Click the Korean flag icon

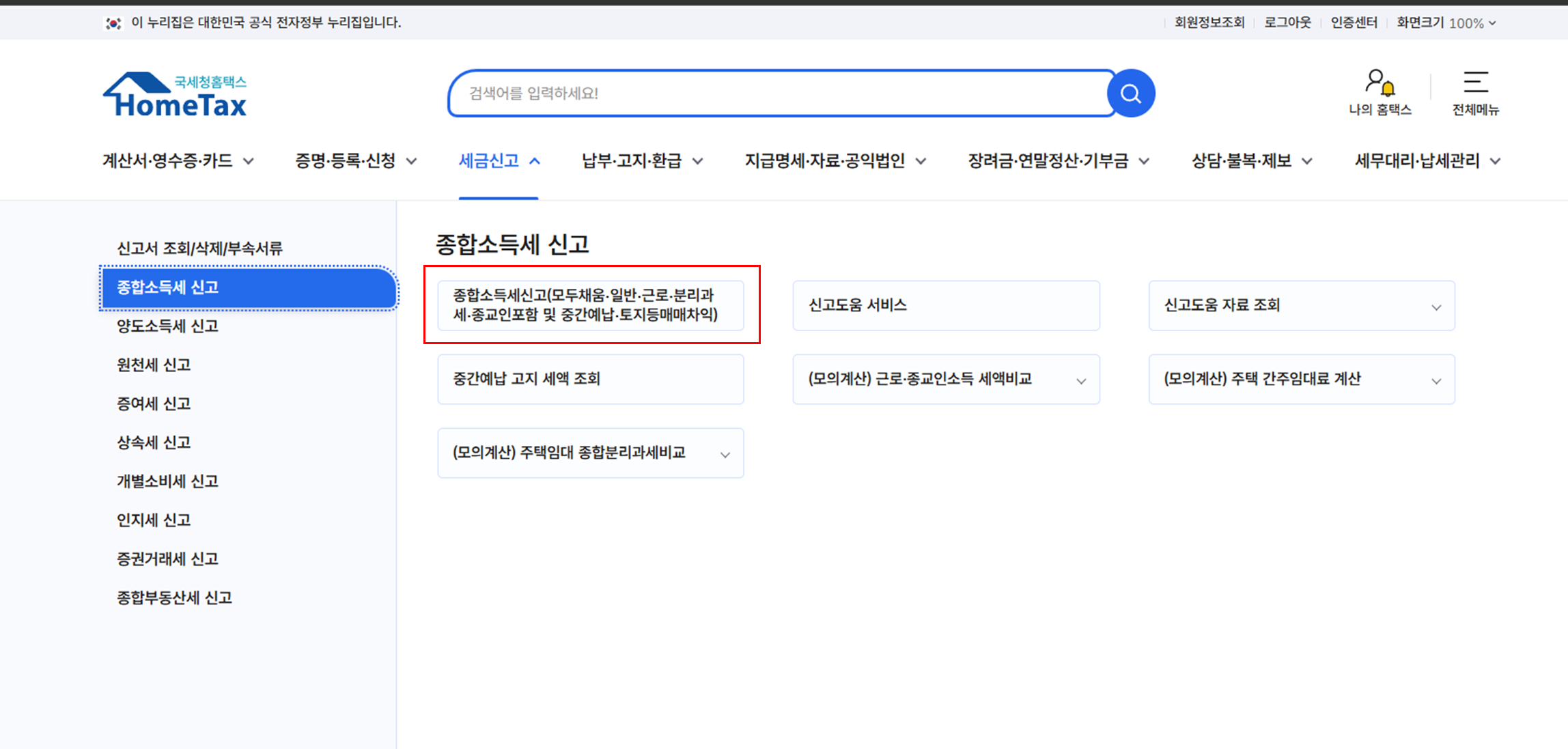click(113, 23)
